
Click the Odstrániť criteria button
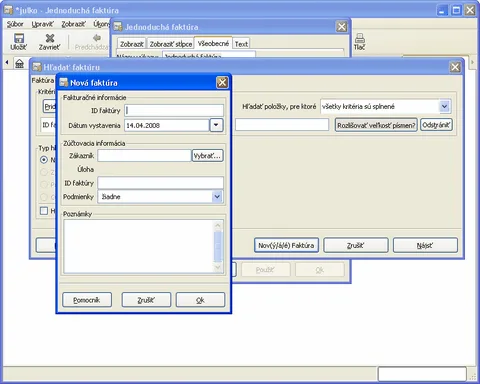[436, 125]
